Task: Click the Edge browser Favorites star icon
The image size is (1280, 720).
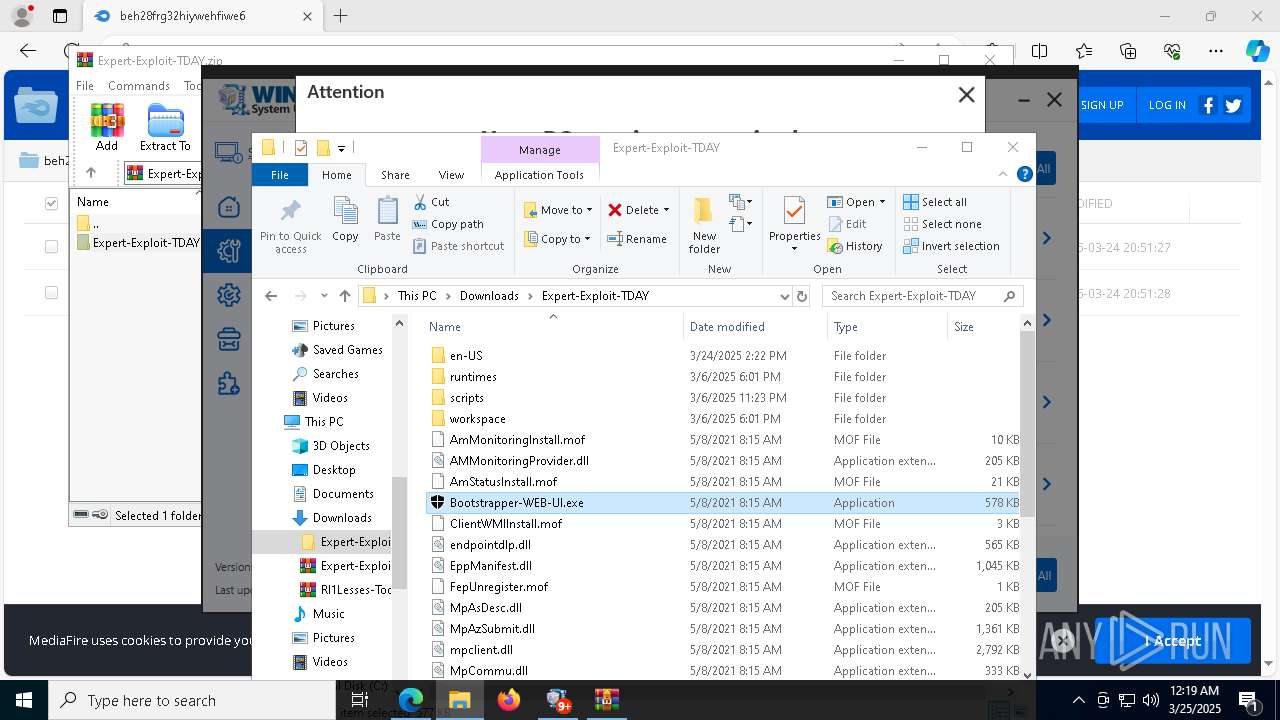Action: click(1084, 51)
